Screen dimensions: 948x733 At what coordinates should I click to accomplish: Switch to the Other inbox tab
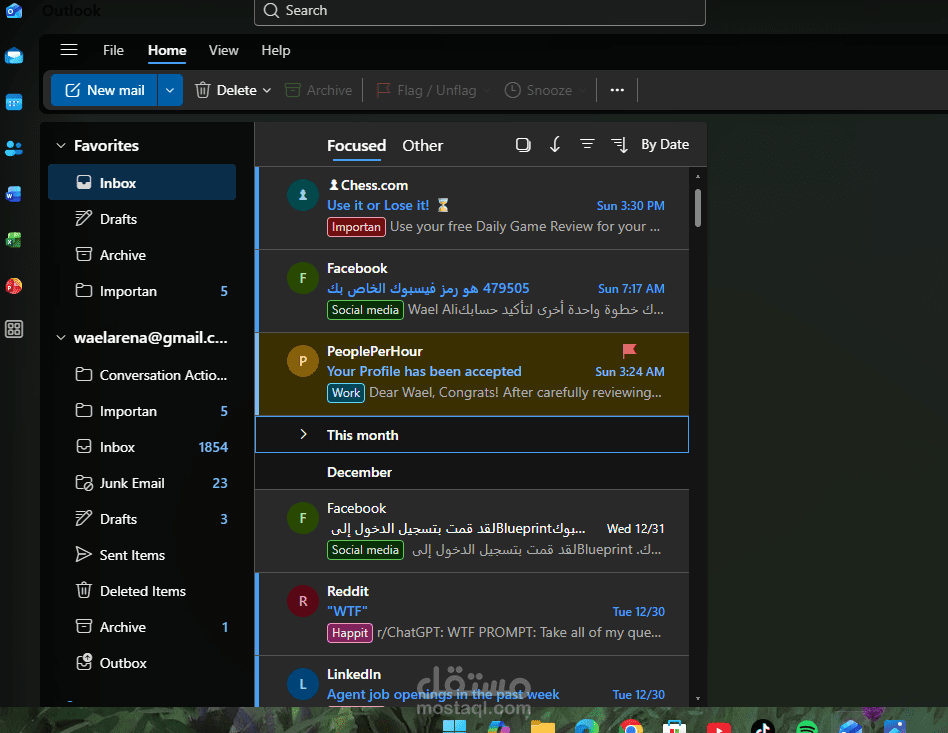click(x=423, y=146)
